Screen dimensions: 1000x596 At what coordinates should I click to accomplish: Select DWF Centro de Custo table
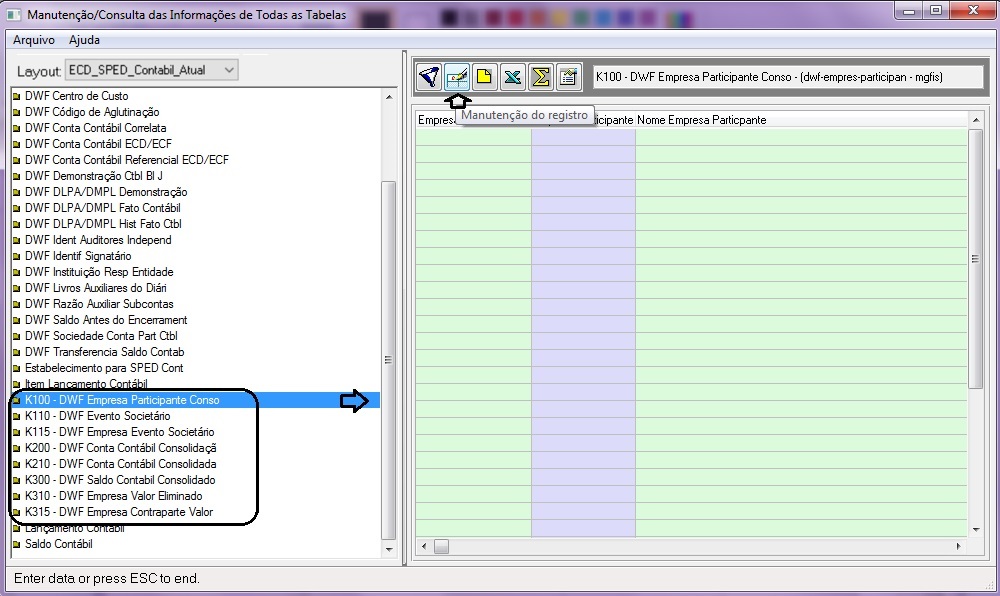pyautogui.click(x=77, y=96)
